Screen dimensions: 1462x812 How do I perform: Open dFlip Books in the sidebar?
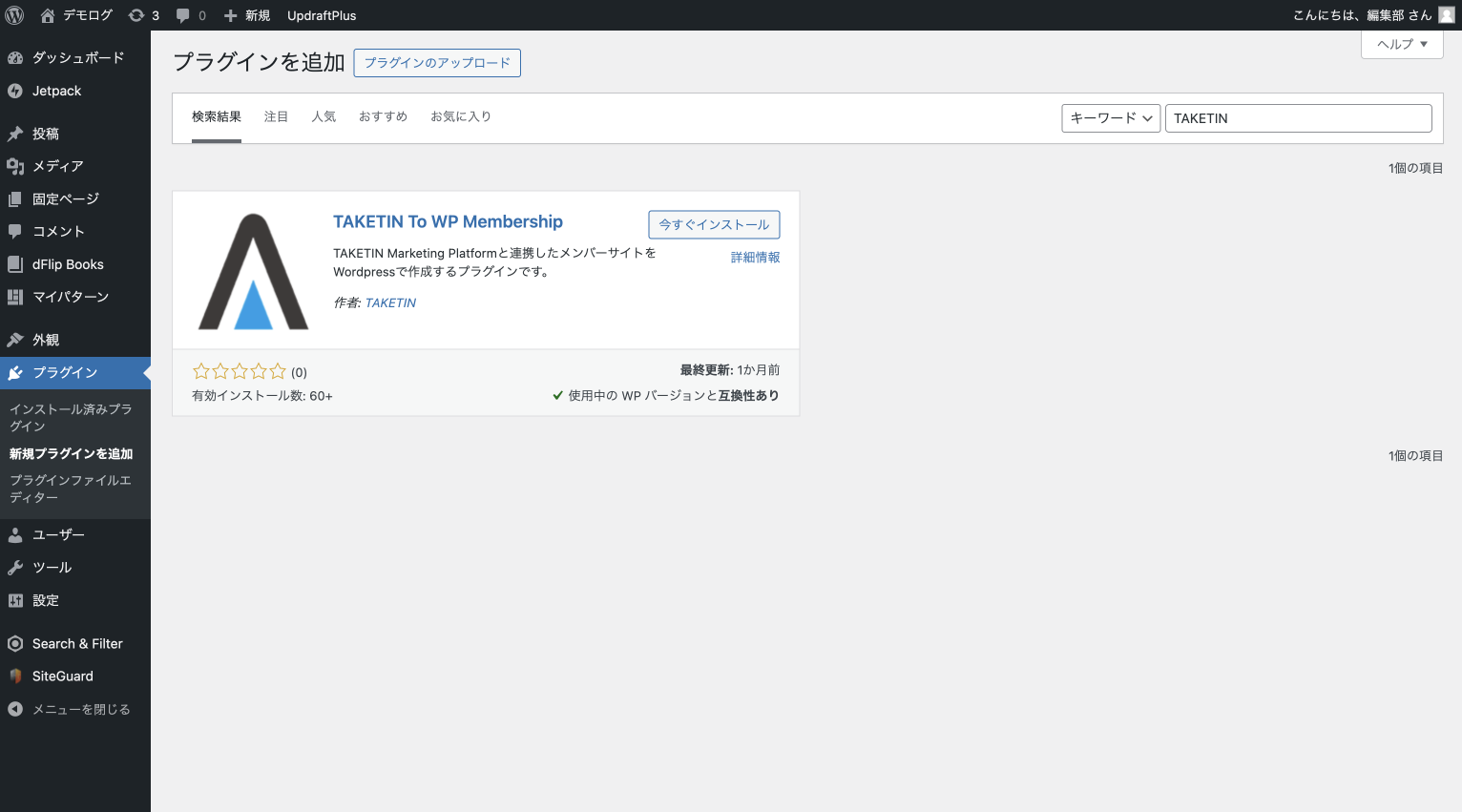pos(75,264)
